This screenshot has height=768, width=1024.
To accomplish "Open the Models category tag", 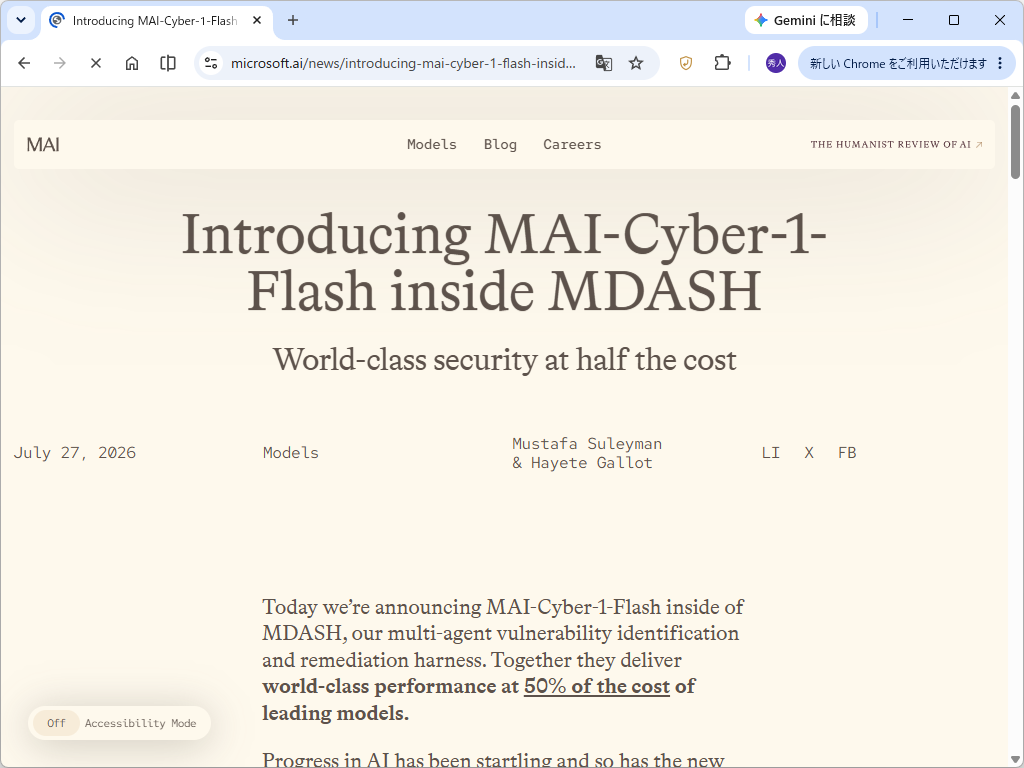I will pyautogui.click(x=291, y=453).
